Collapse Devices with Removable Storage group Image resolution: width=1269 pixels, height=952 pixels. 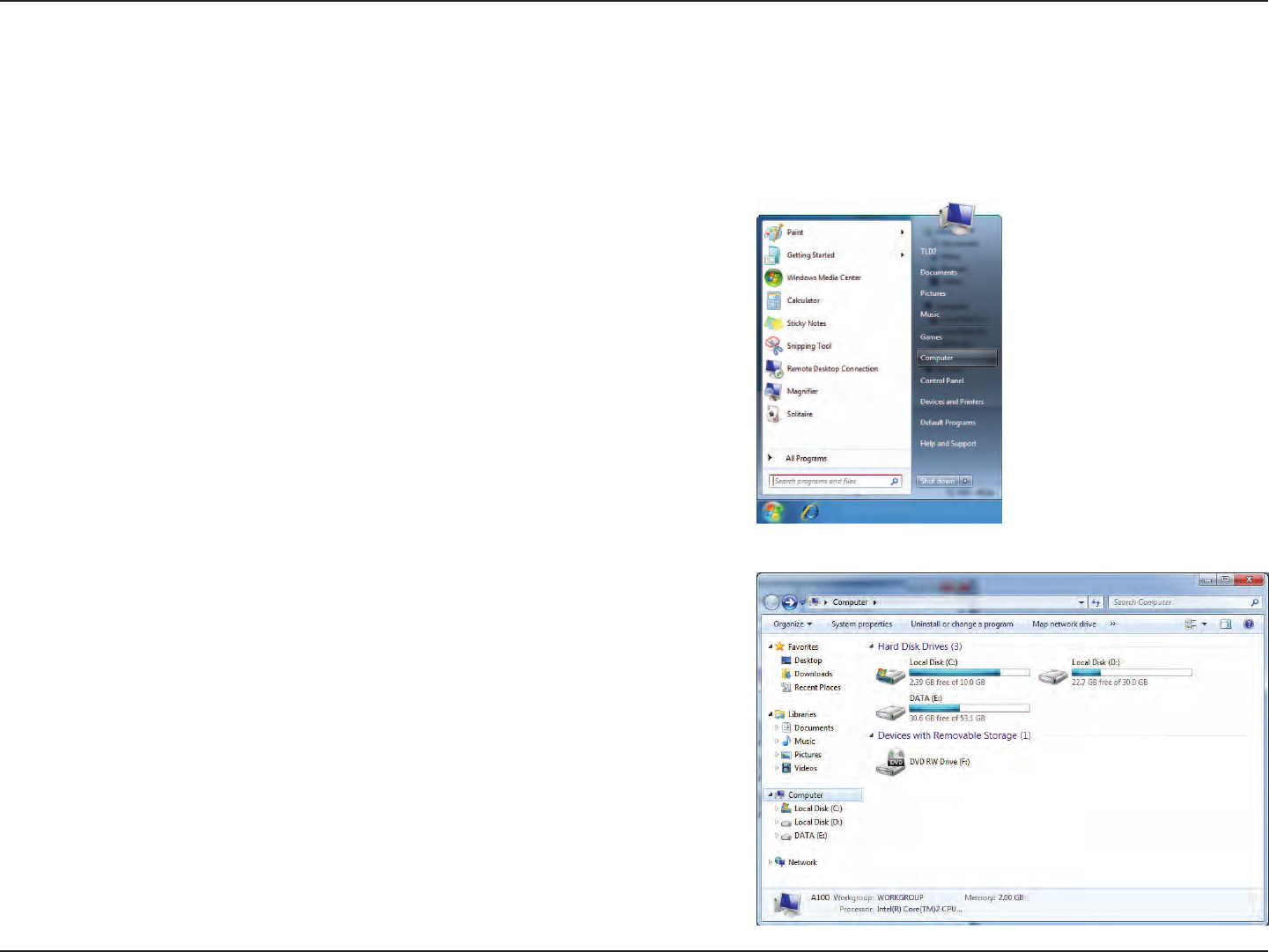pos(872,735)
